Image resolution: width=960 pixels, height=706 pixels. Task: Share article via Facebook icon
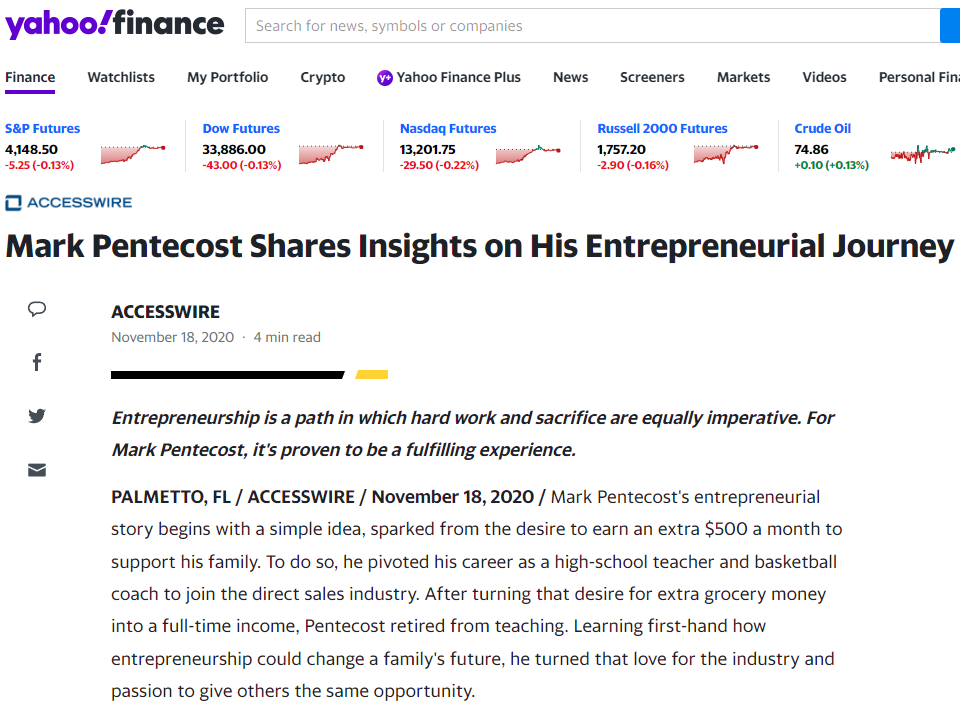(x=37, y=362)
